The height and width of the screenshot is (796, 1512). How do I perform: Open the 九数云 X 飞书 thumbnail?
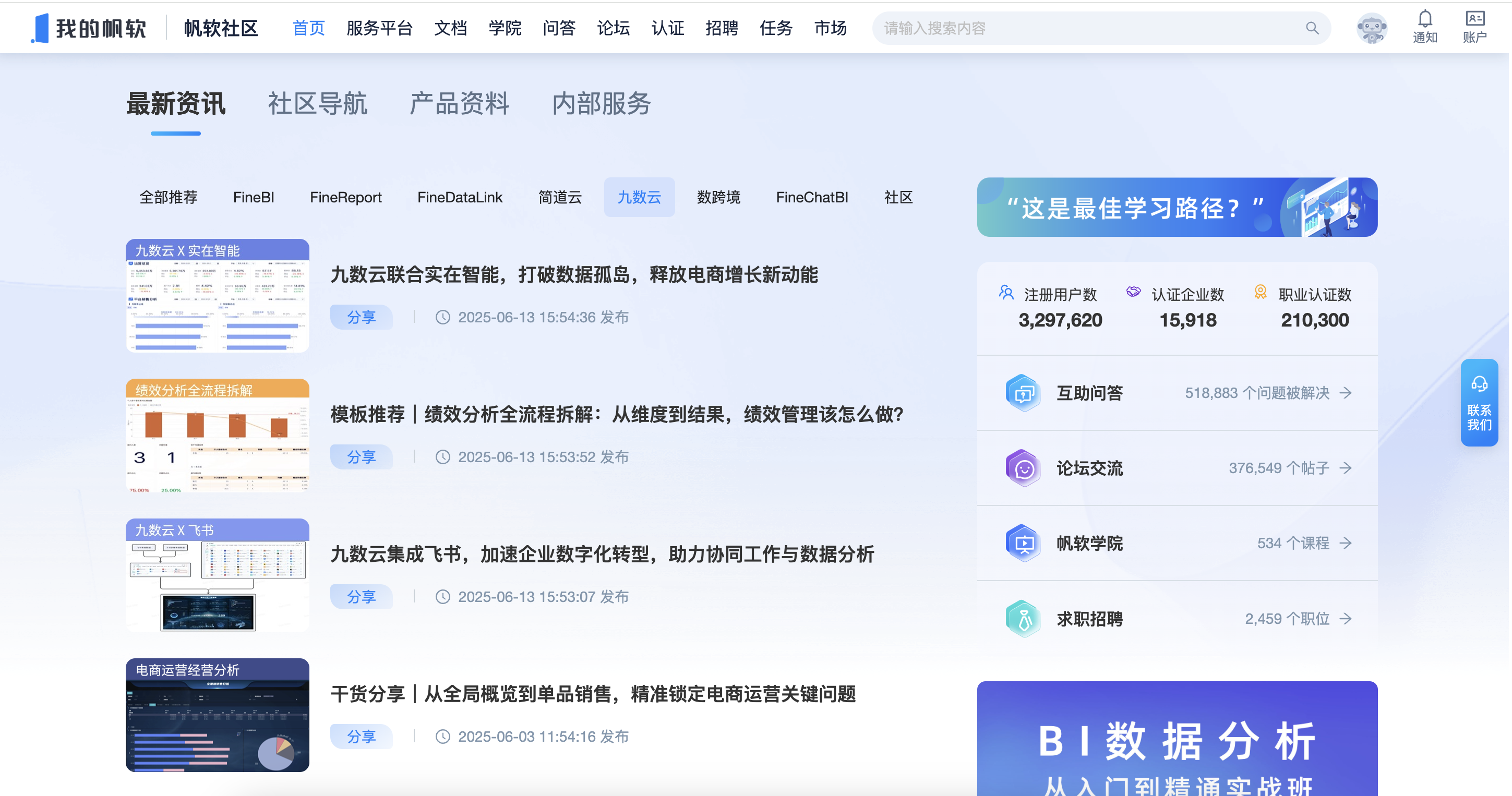[x=217, y=575]
